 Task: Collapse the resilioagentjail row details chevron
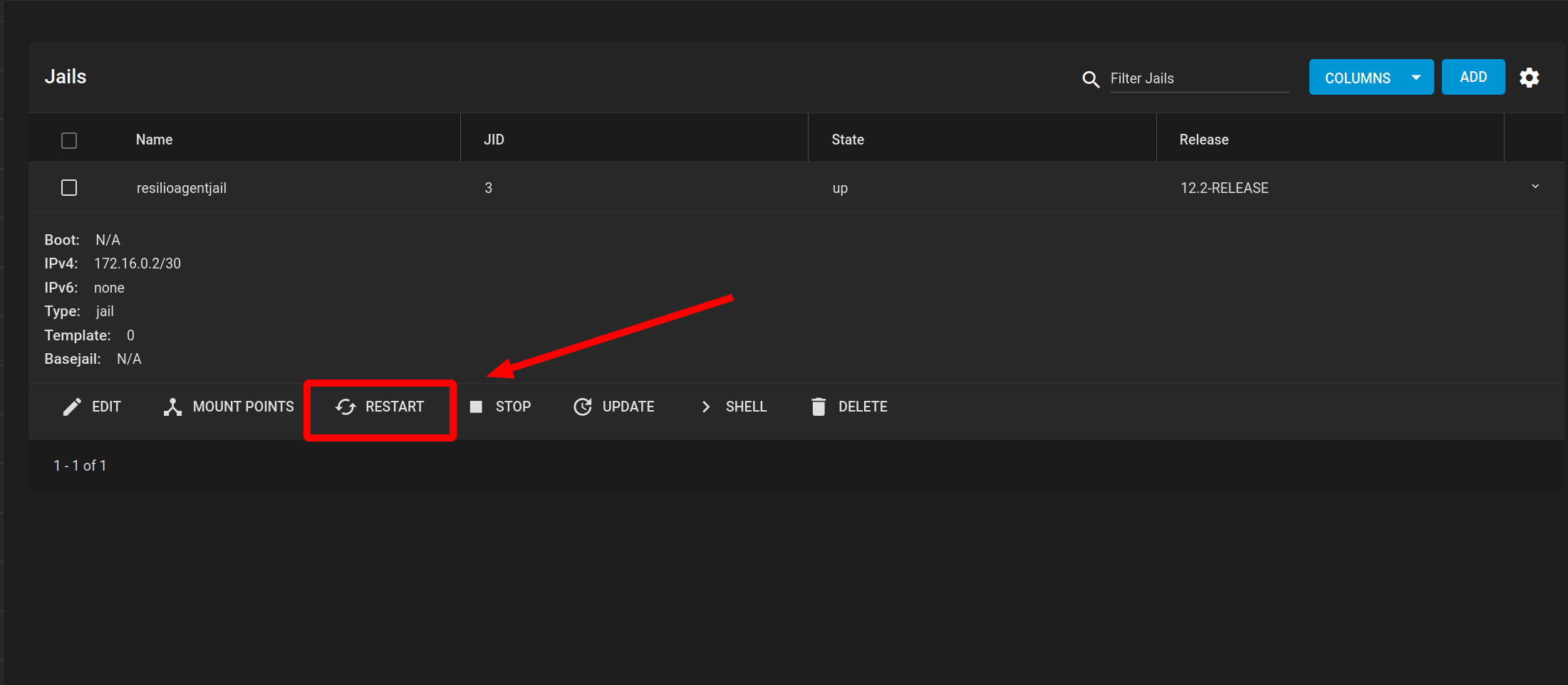pyautogui.click(x=1535, y=187)
